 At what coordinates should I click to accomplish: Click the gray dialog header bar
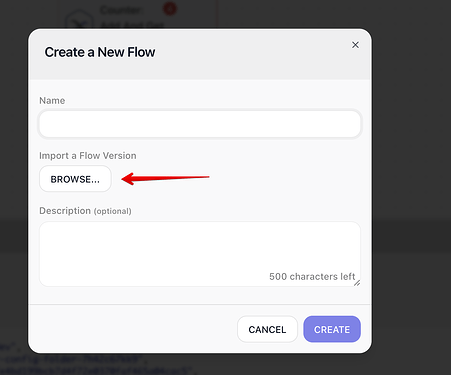click(200, 54)
